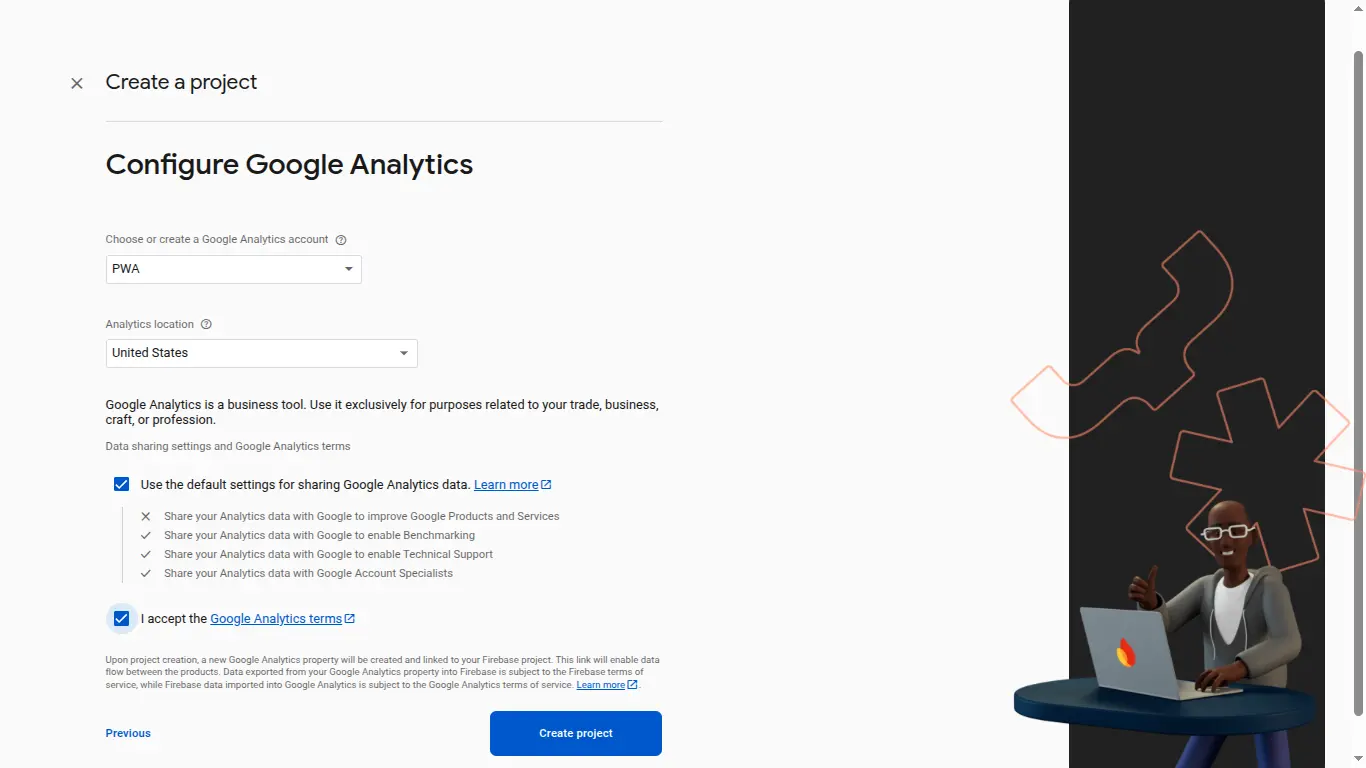
Task: Dismiss Create a project with the X icon
Action: click(77, 83)
